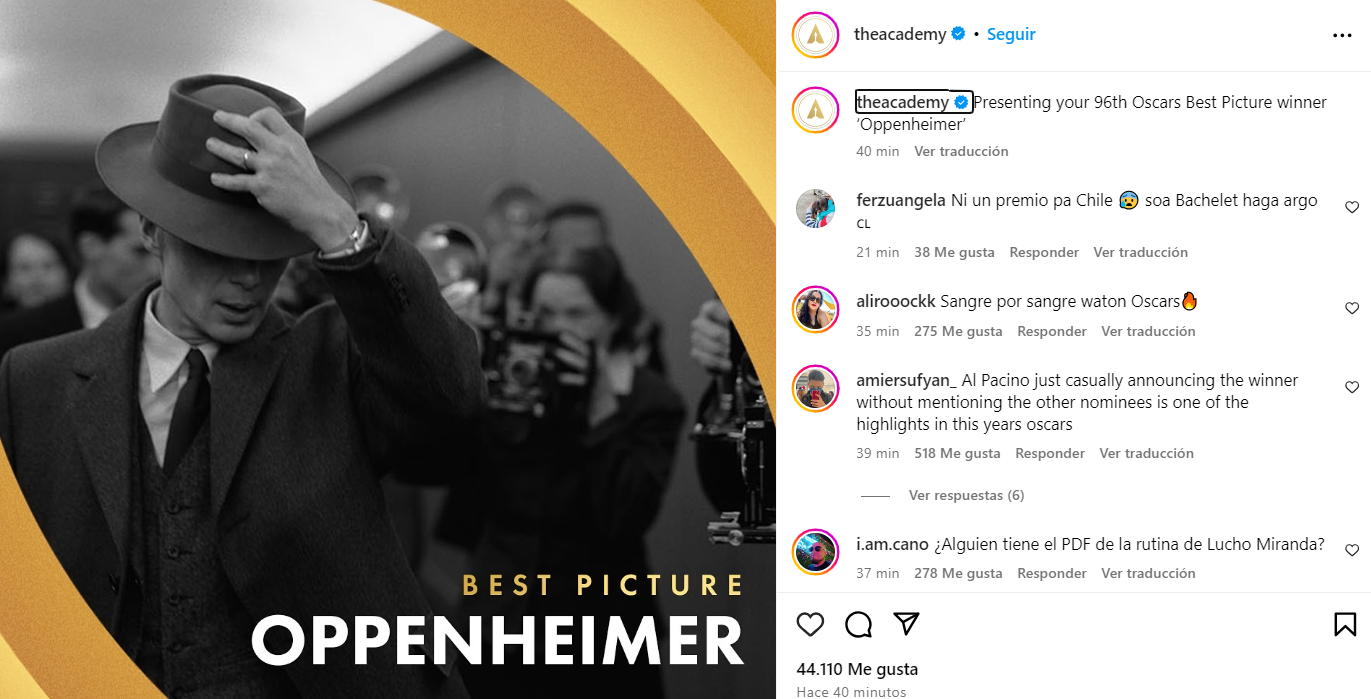Image resolution: width=1371 pixels, height=699 pixels.
Task: Open the three-dot more options menu
Action: (1342, 35)
